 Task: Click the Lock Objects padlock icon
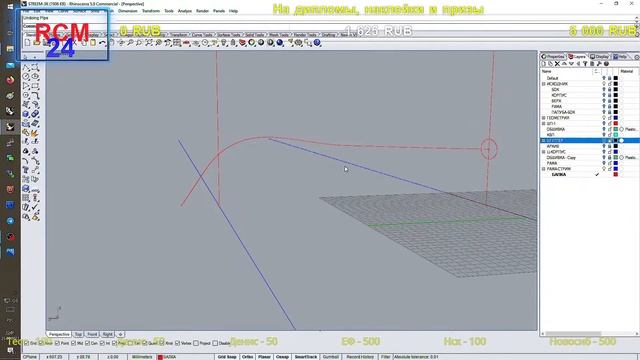coord(233,42)
